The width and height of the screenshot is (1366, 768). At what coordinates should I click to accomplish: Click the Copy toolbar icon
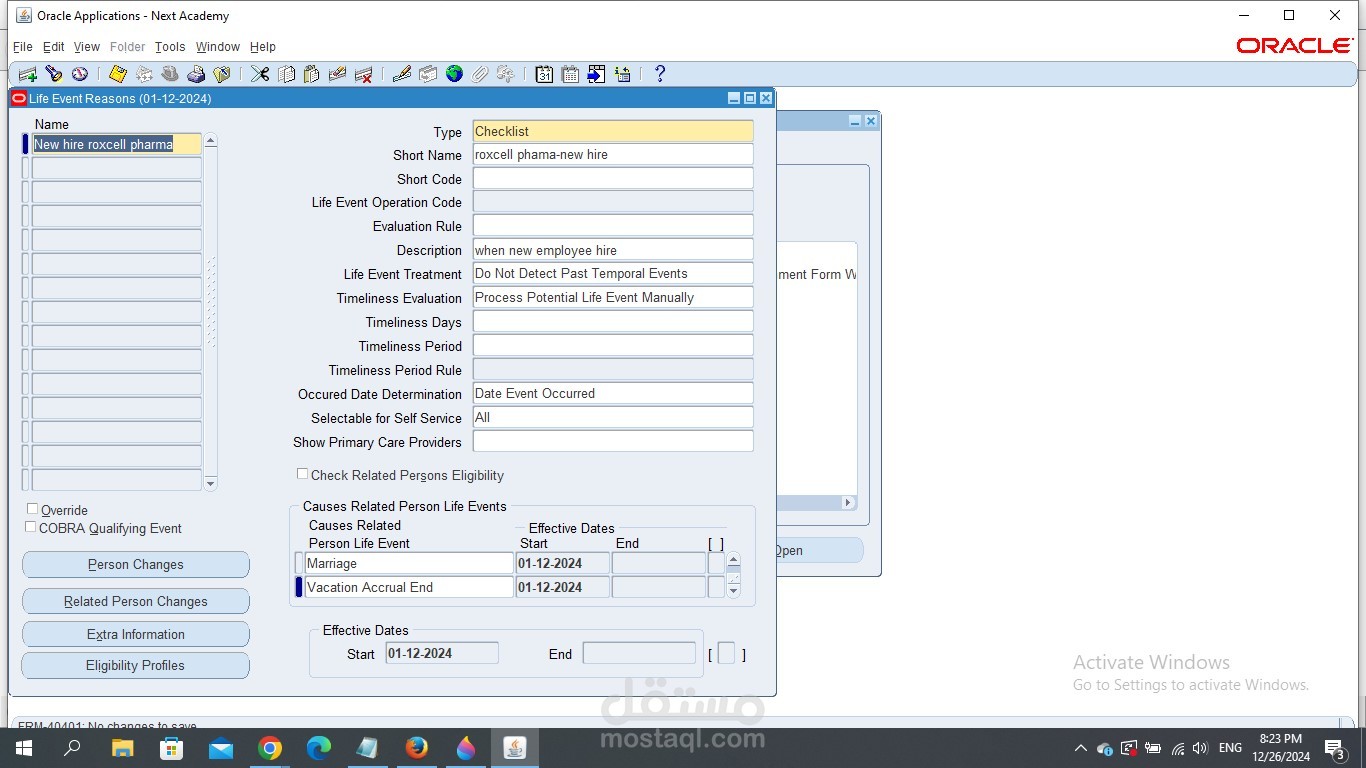pos(286,74)
